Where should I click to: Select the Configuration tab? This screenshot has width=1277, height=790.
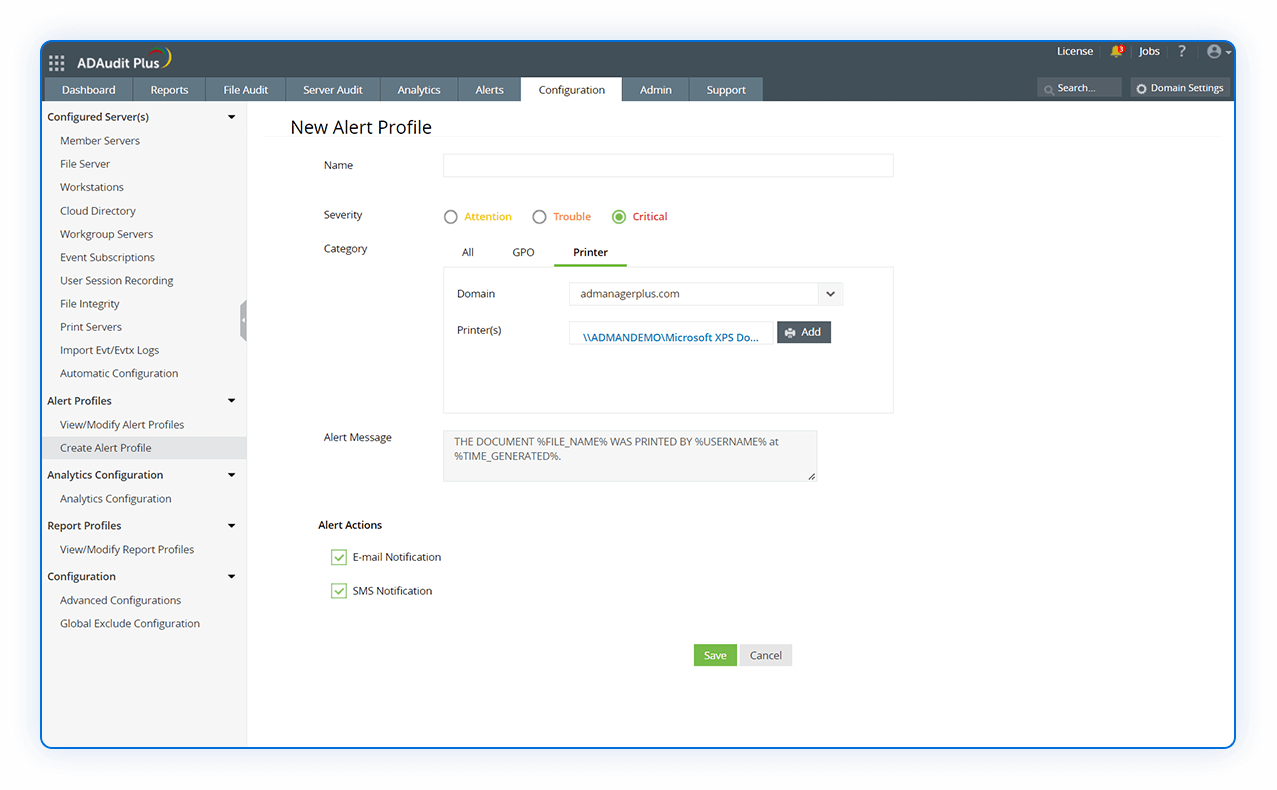[x=572, y=90]
